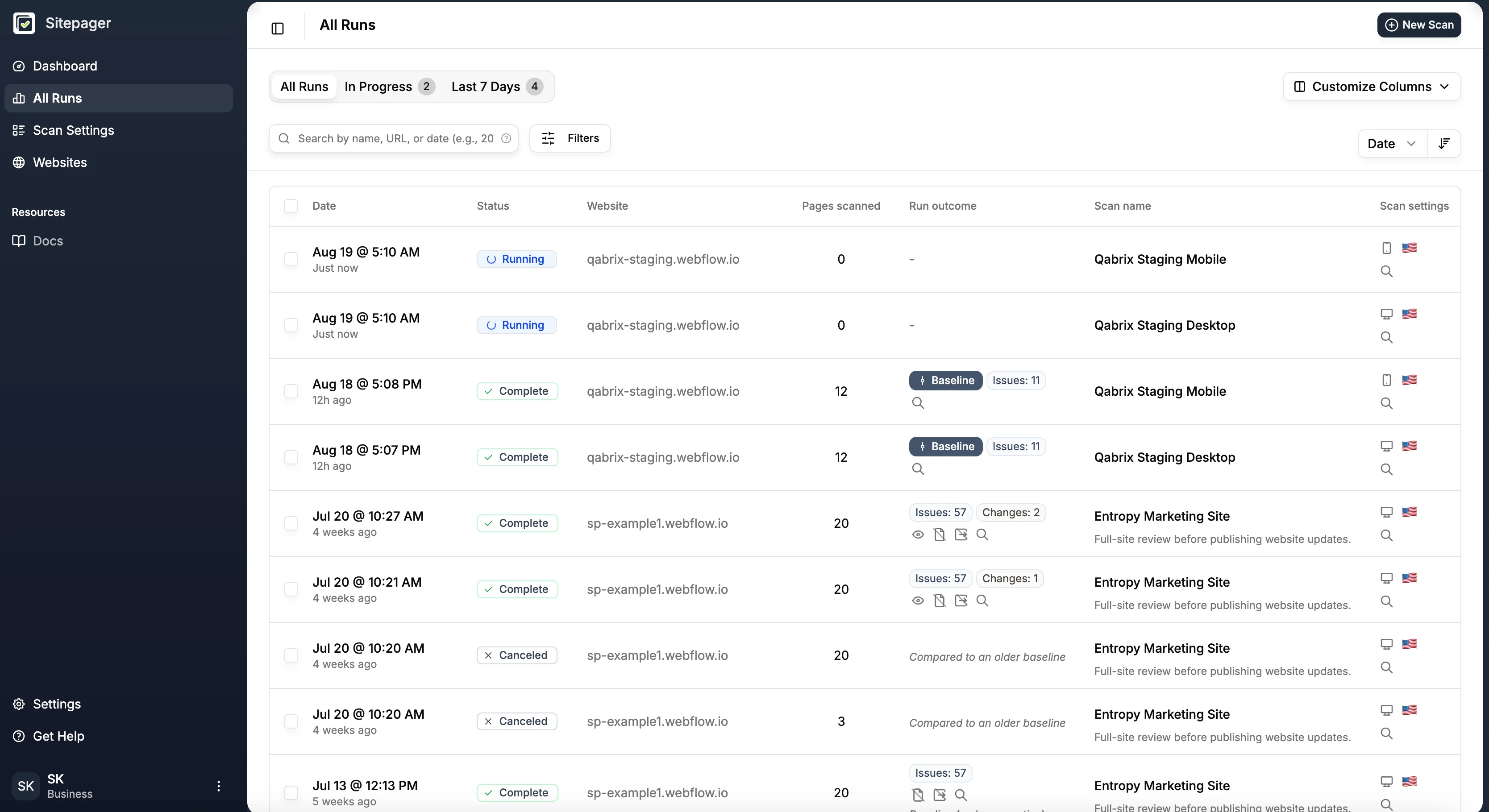Click the Date column header in table

coord(324,206)
